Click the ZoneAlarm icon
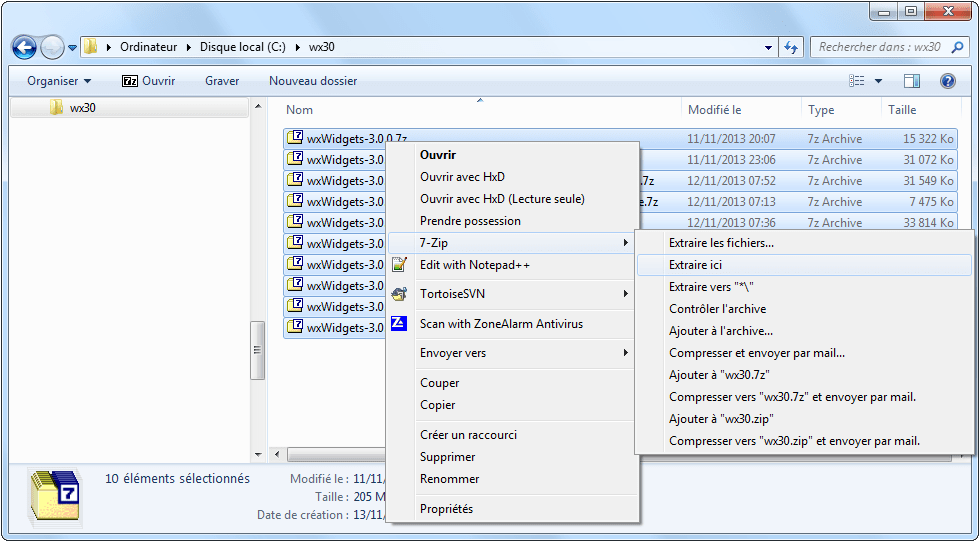Screen dimensions: 980x542 (x=399, y=323)
